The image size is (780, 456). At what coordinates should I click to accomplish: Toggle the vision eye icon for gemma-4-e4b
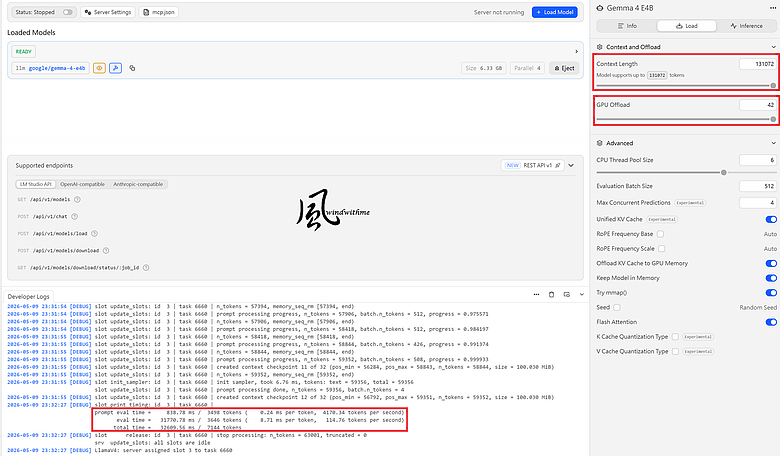point(99,68)
